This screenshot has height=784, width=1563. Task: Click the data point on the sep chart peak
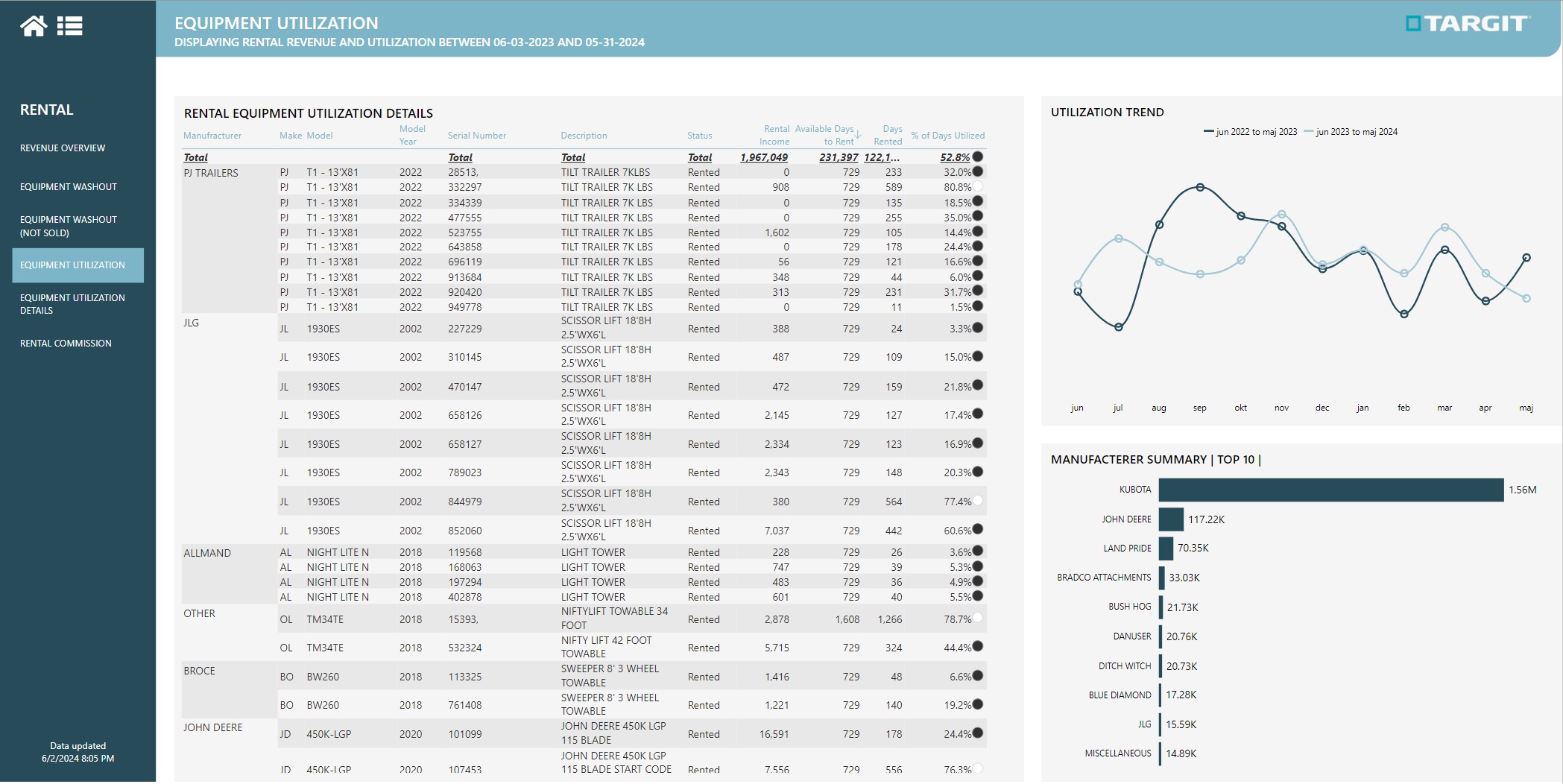click(1200, 187)
